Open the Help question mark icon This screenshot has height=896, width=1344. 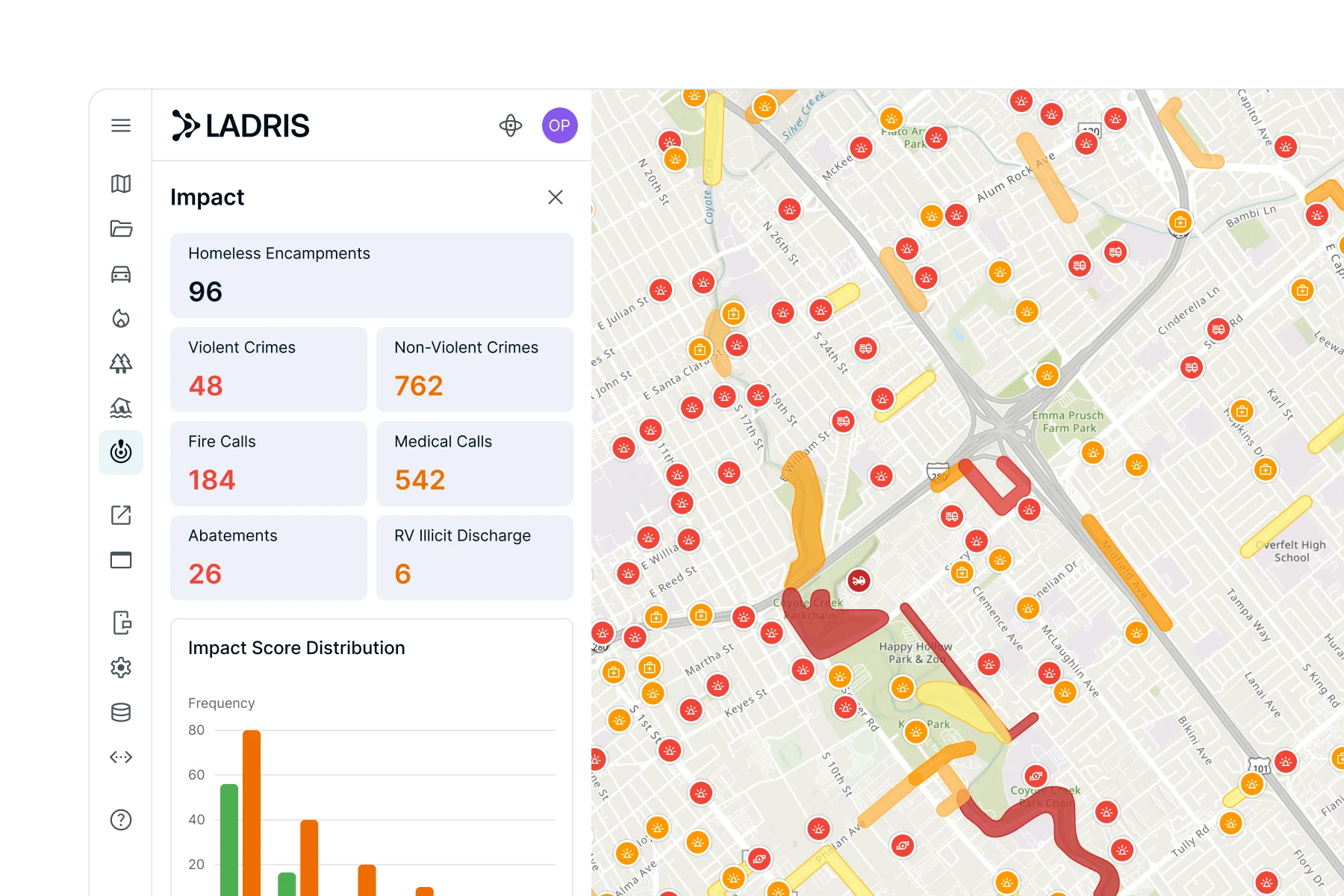click(x=121, y=820)
